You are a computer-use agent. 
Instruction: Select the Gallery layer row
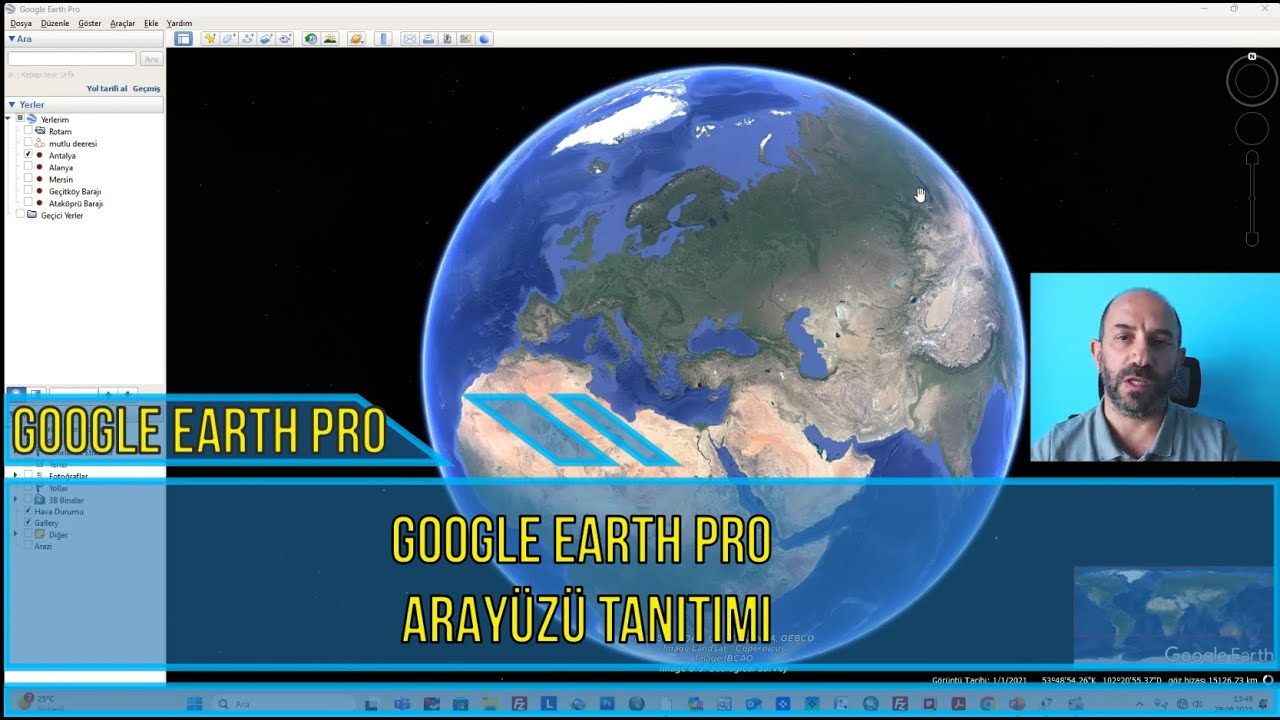pyautogui.click(x=46, y=523)
